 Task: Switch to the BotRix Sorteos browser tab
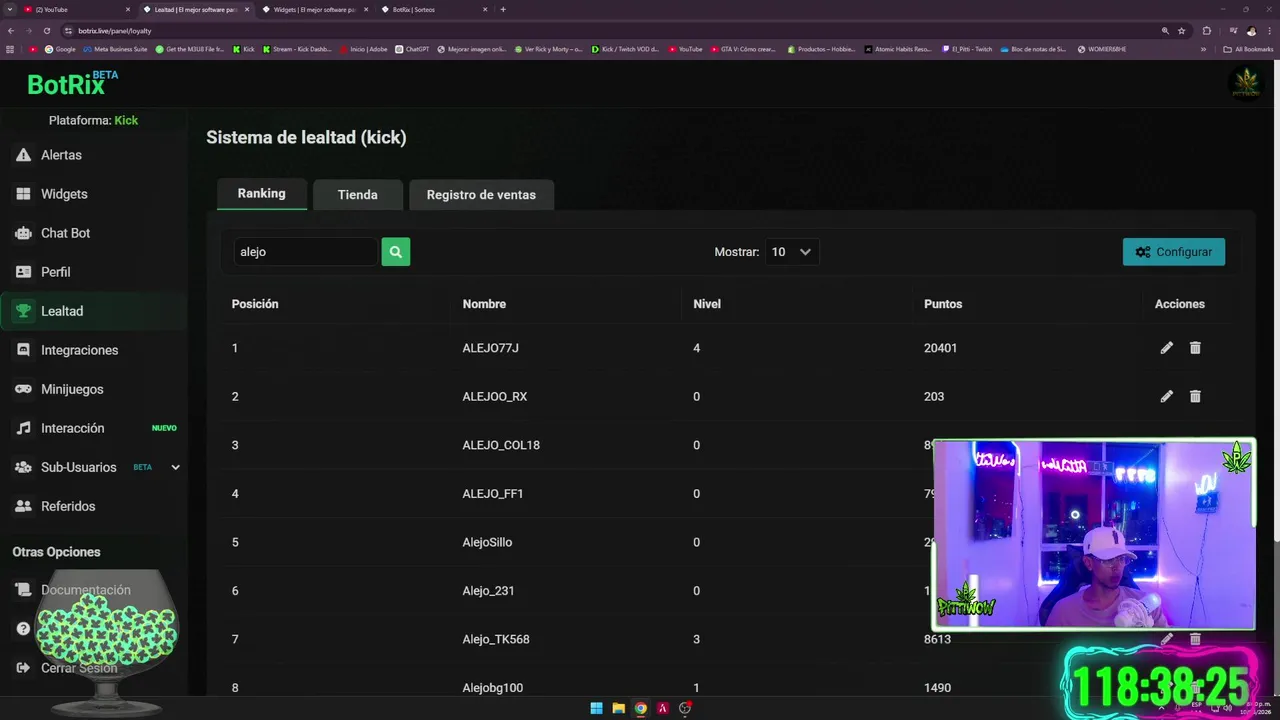pos(432,9)
